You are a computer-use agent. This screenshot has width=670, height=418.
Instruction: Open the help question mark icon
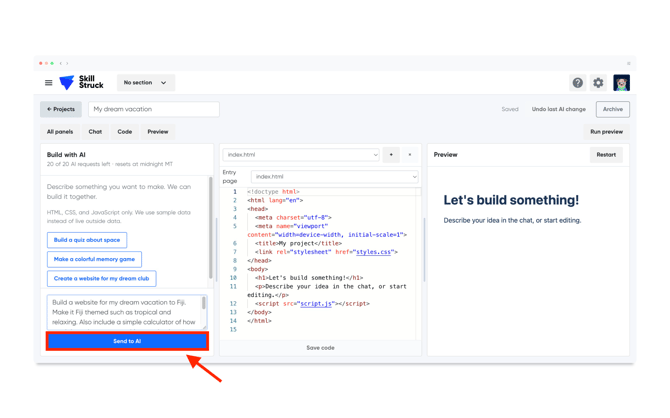click(578, 82)
